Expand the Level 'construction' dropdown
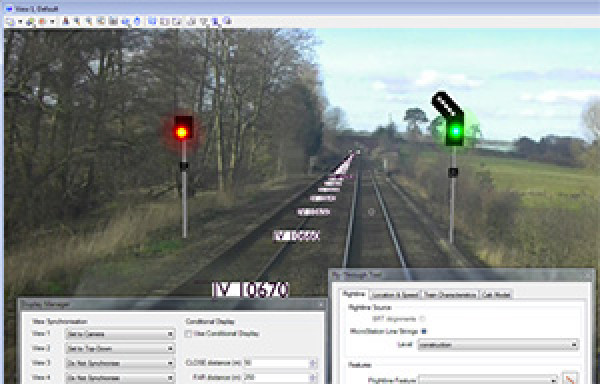The width and height of the screenshot is (600, 384). 498,345
